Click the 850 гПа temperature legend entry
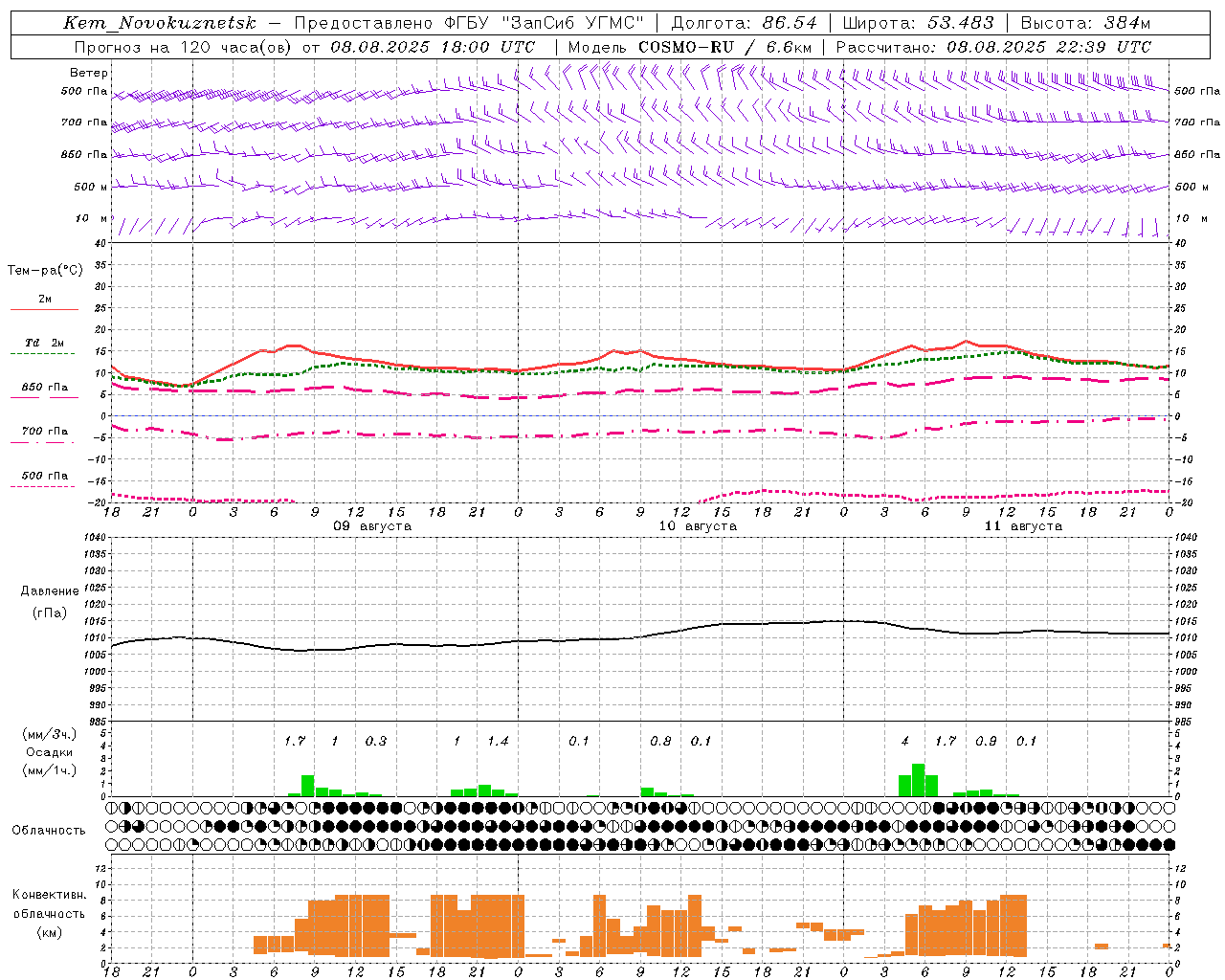The height and width of the screenshot is (980, 1225). [x=44, y=388]
